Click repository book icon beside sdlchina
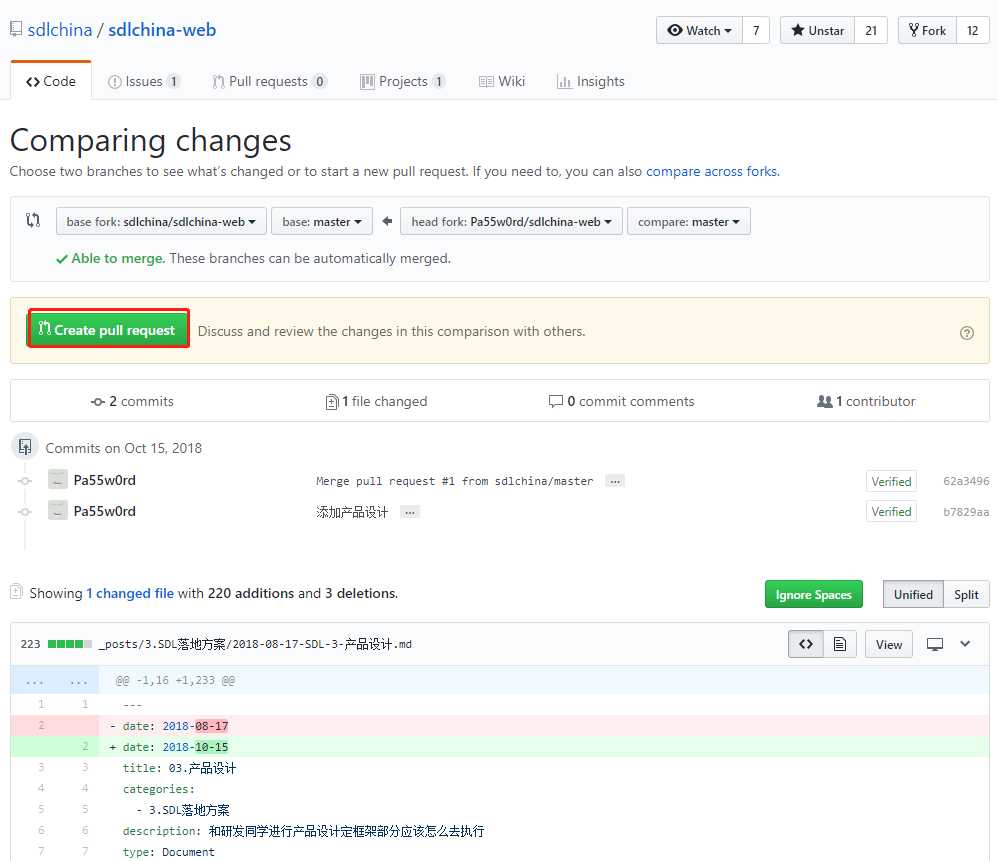The height and width of the screenshot is (861, 997). coord(16,30)
